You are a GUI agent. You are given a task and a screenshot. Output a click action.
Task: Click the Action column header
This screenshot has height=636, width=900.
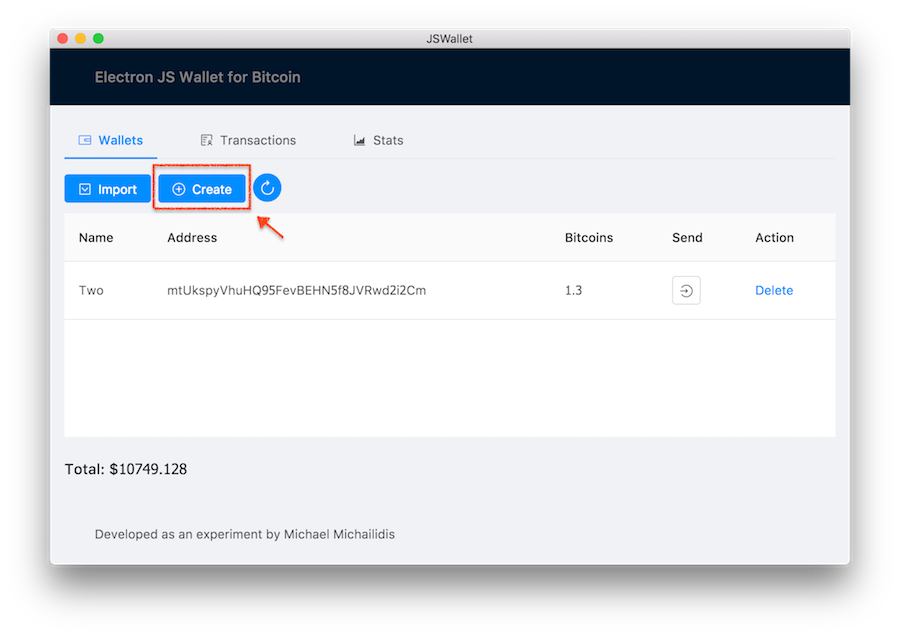774,238
